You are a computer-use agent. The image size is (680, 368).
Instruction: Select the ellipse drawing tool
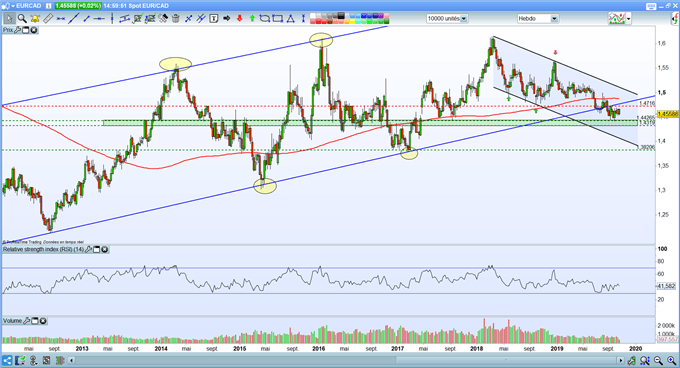pyautogui.click(x=265, y=19)
